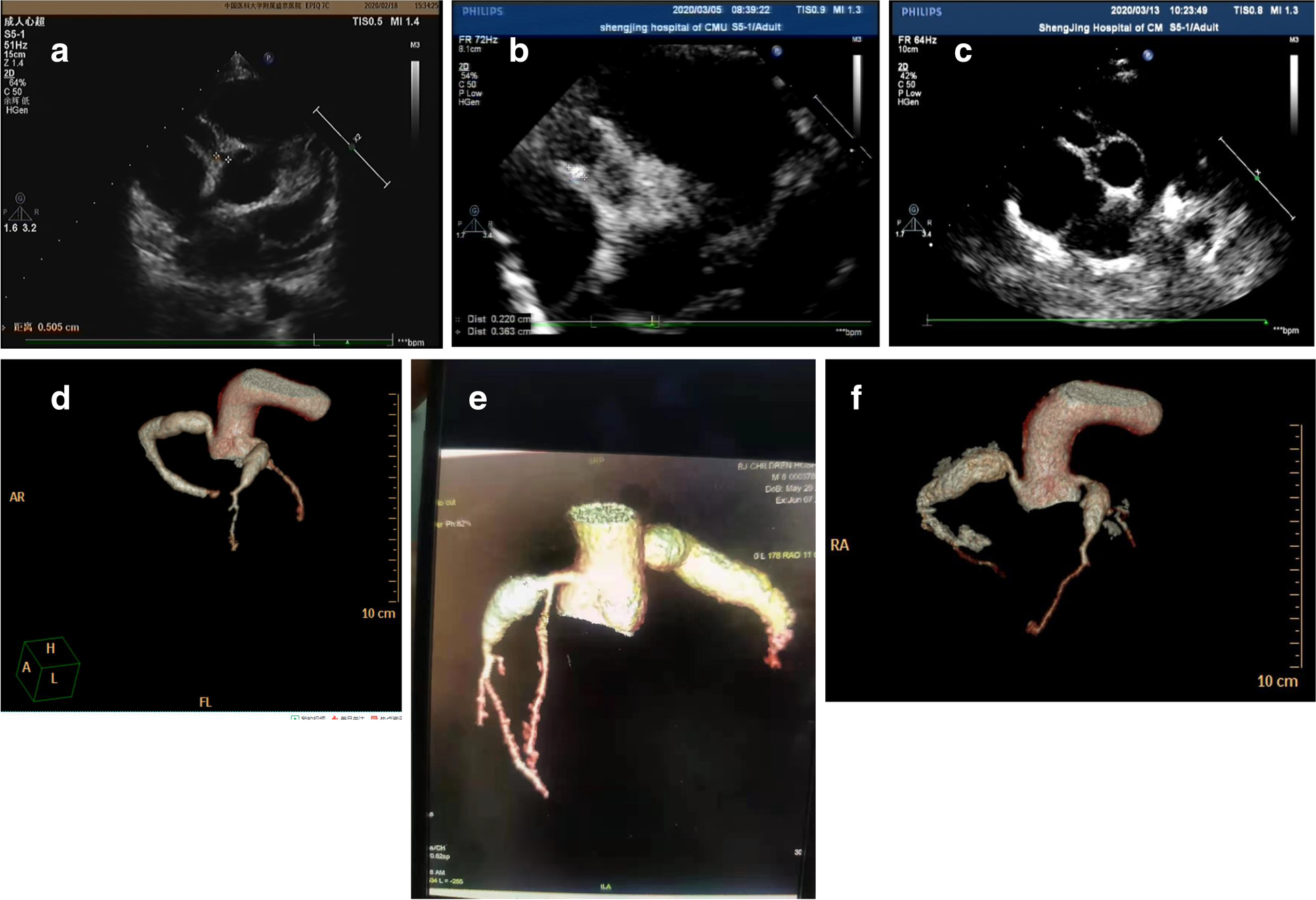Click the 'shengjing hospital of CMU' header in panel b
This screenshot has height=900, width=1316.
click(x=663, y=27)
